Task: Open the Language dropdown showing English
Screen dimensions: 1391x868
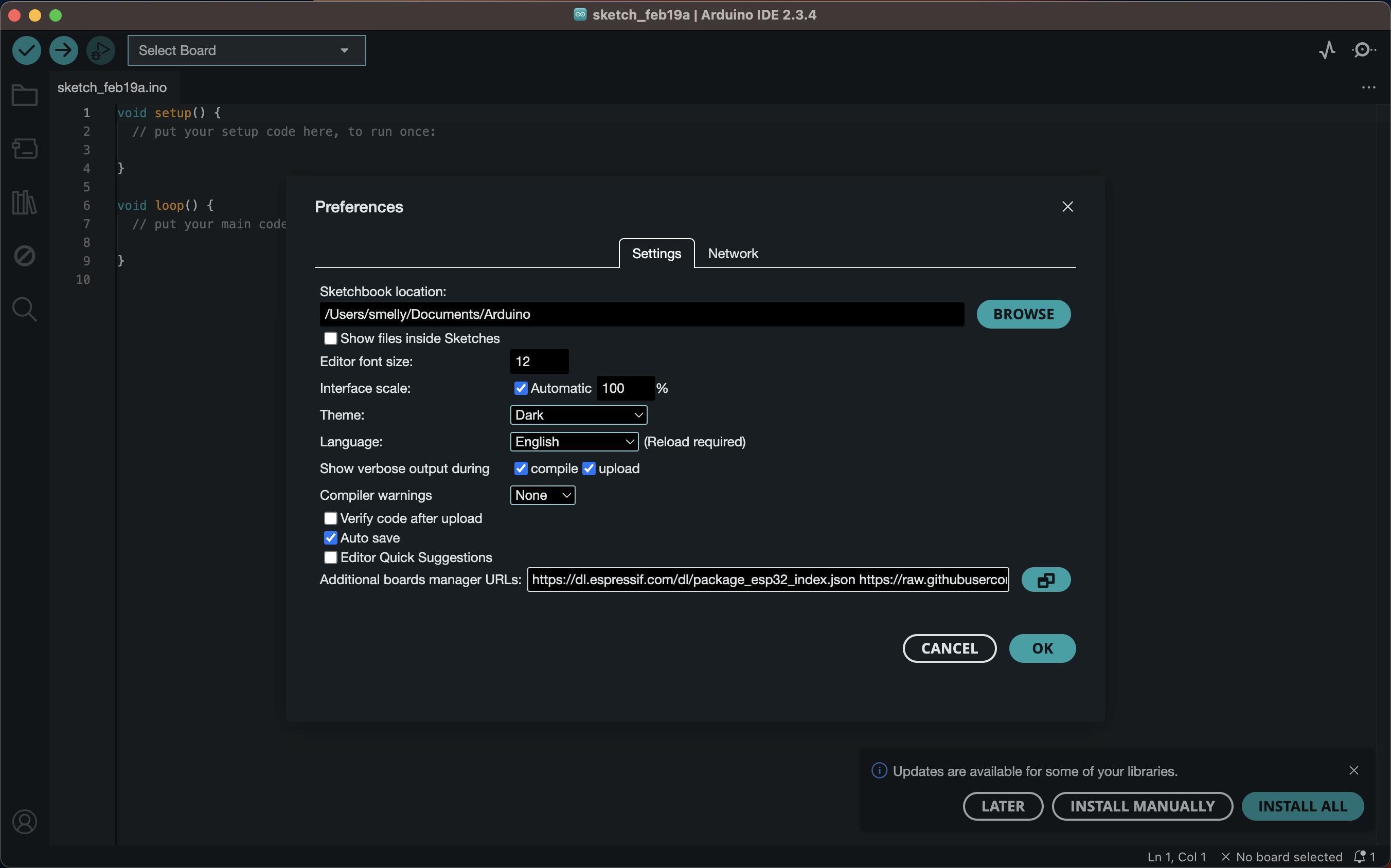Action: coord(574,442)
